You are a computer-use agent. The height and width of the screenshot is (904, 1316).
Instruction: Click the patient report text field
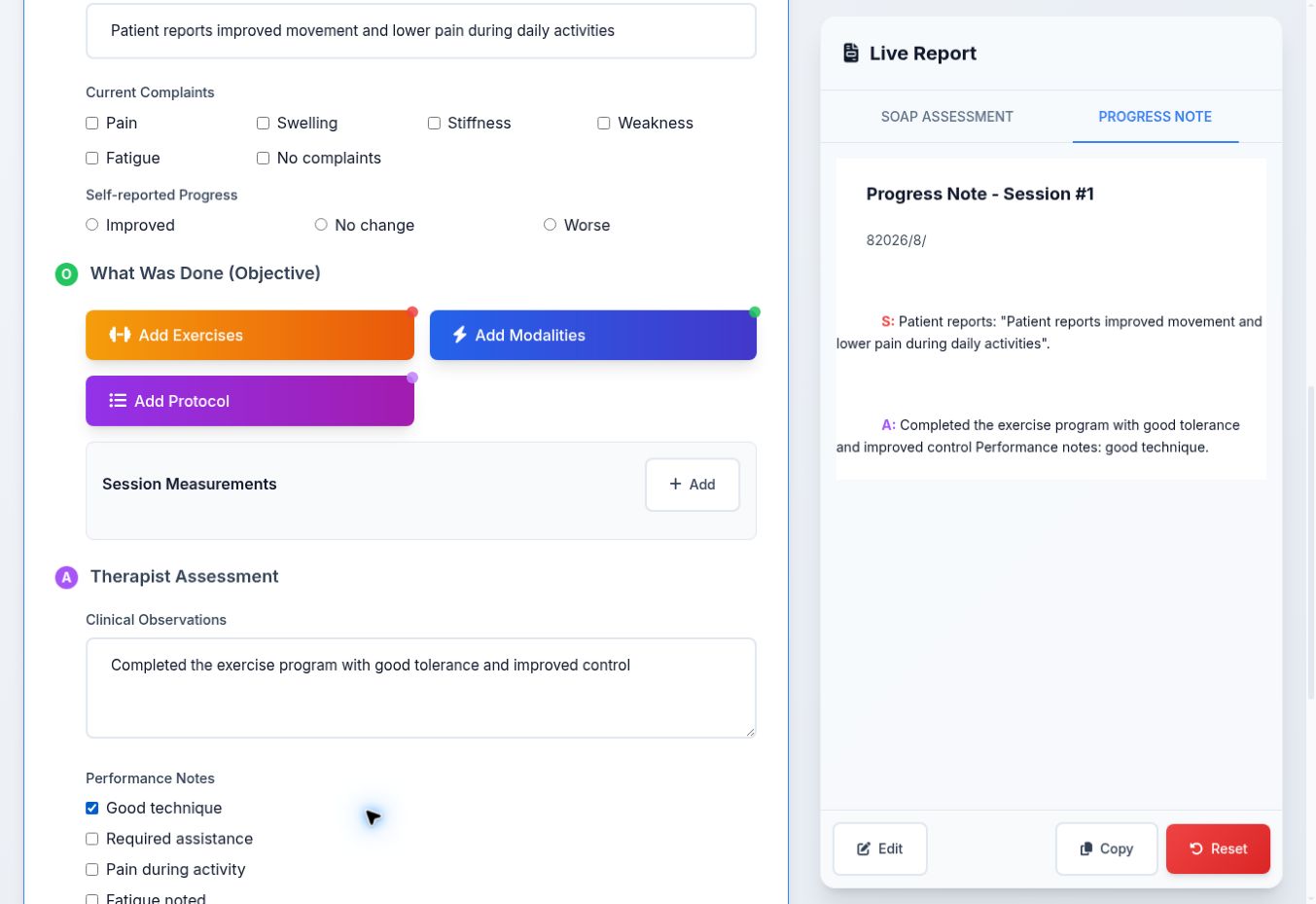pos(421,31)
